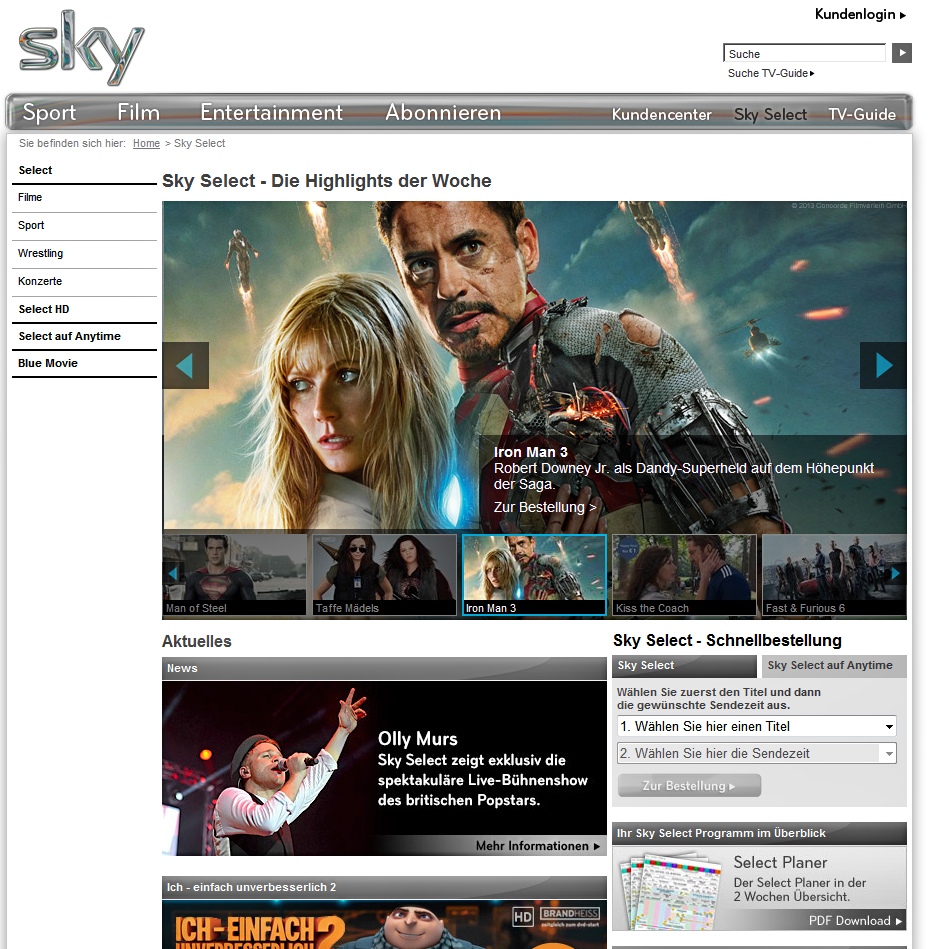This screenshot has width=950, height=949.
Task: Open TV-Guide in the navigation bar
Action: 861,115
